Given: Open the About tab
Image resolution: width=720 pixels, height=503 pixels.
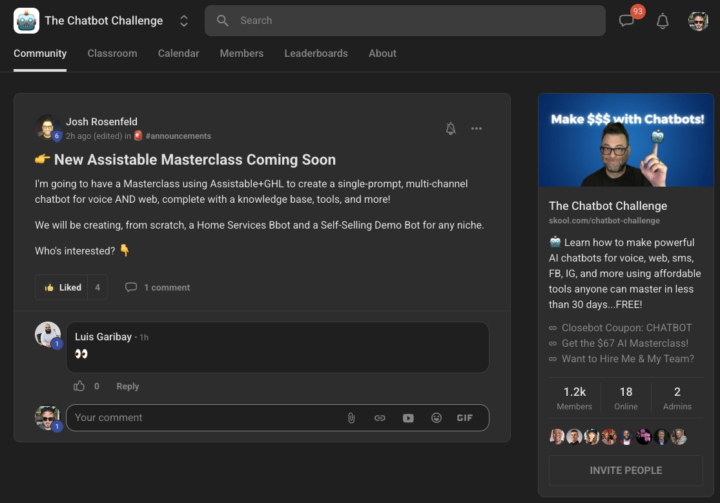Looking at the screenshot, I should [x=382, y=53].
